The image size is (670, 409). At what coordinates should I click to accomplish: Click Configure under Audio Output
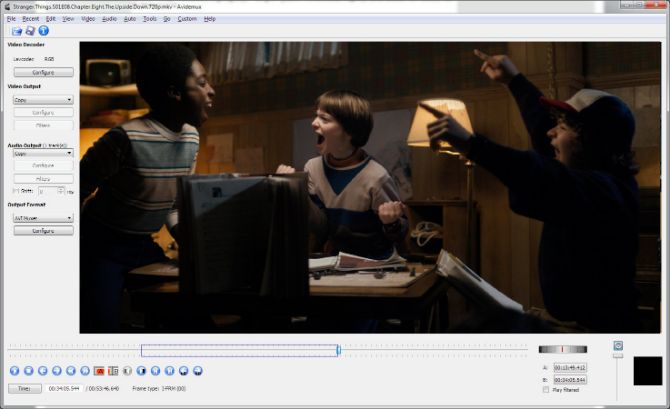43,165
